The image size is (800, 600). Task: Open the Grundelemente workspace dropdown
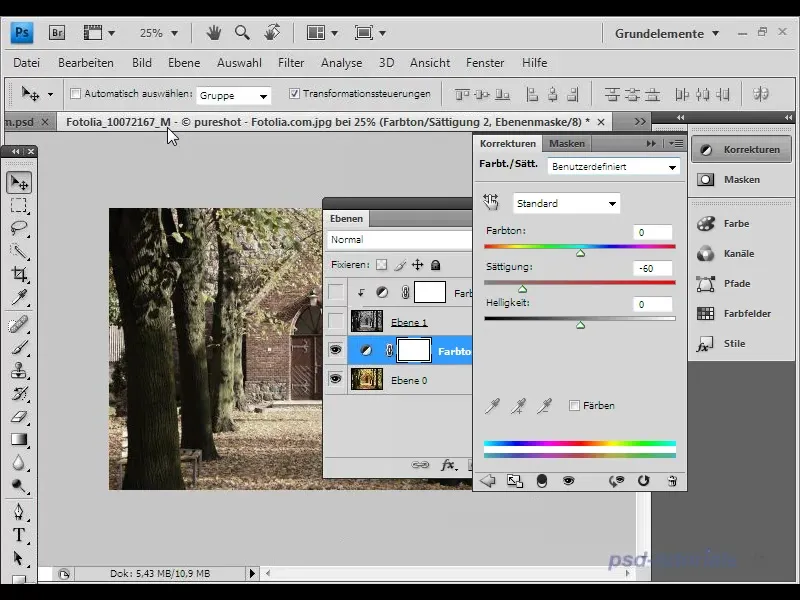[666, 34]
